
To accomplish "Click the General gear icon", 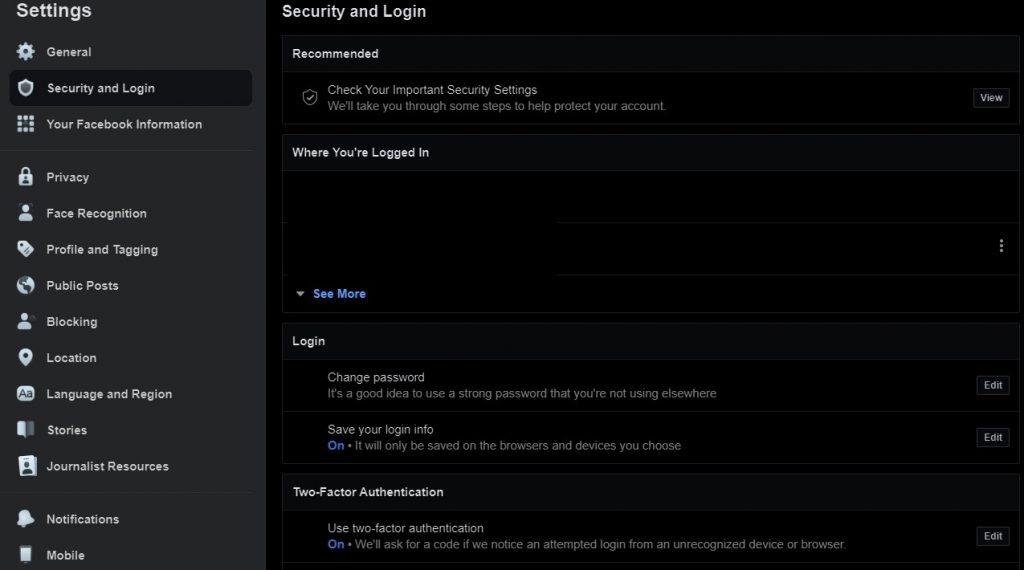I will point(25,52).
